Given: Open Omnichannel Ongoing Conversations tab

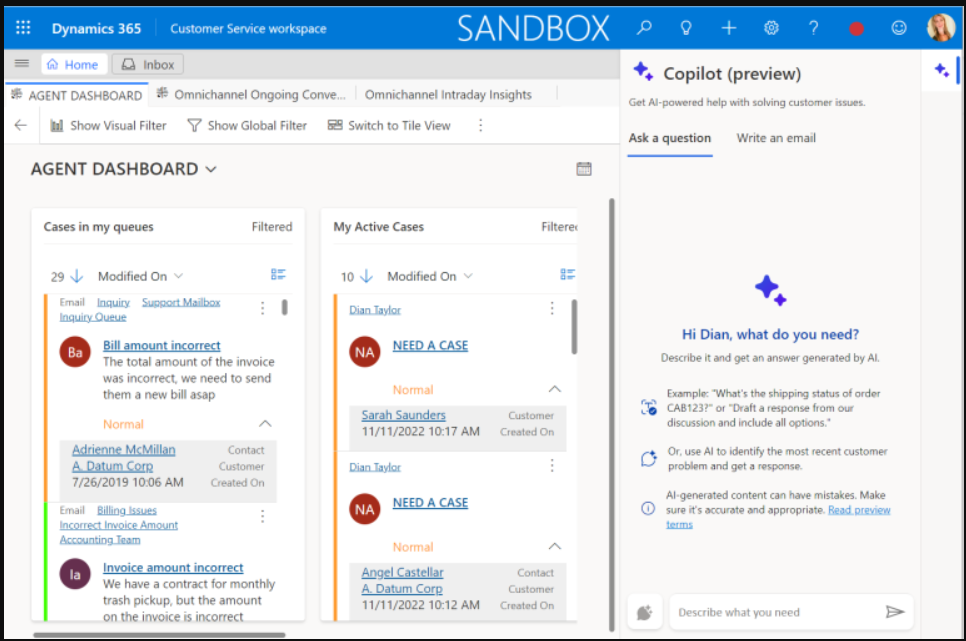Looking at the screenshot, I should coord(251,94).
